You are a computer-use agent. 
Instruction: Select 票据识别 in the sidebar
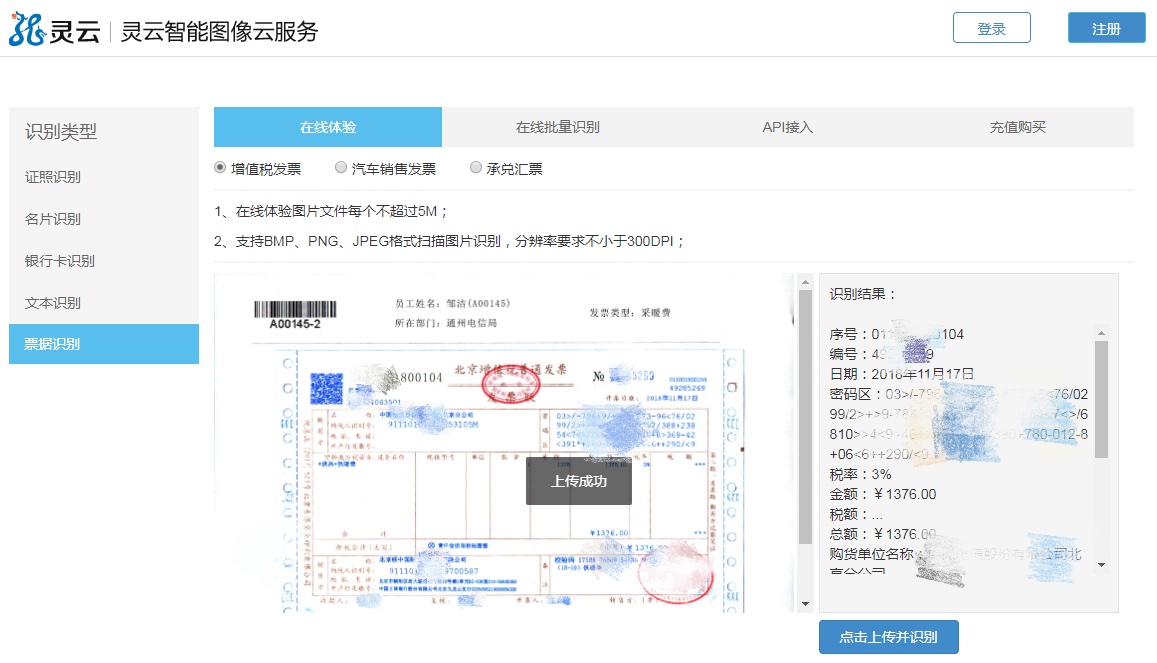pos(53,344)
